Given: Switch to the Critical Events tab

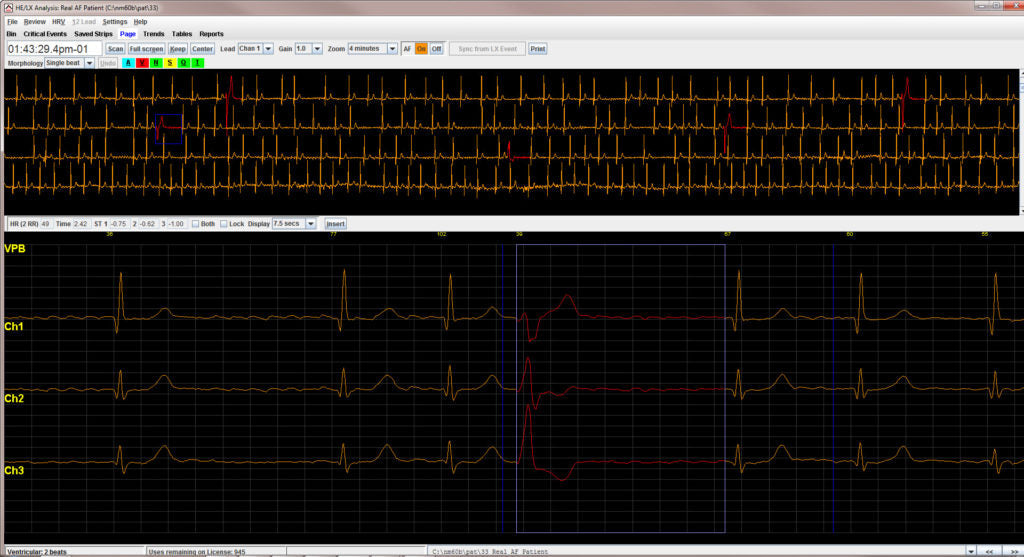Looking at the screenshot, I should (x=45, y=34).
